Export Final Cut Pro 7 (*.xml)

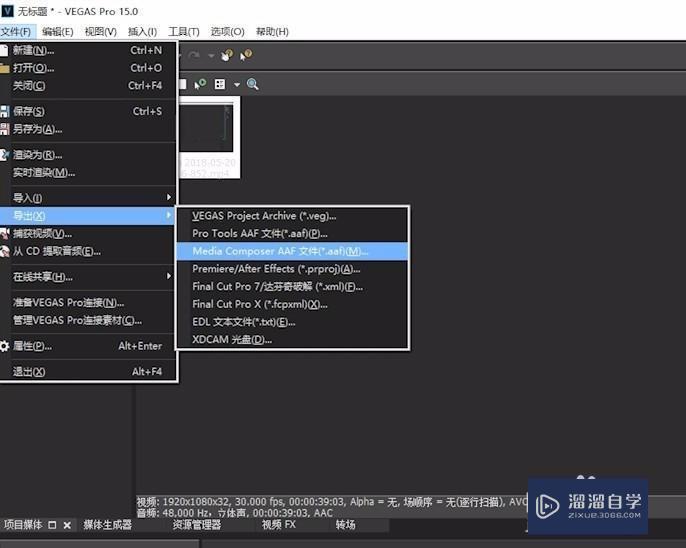pyautogui.click(x=292, y=286)
